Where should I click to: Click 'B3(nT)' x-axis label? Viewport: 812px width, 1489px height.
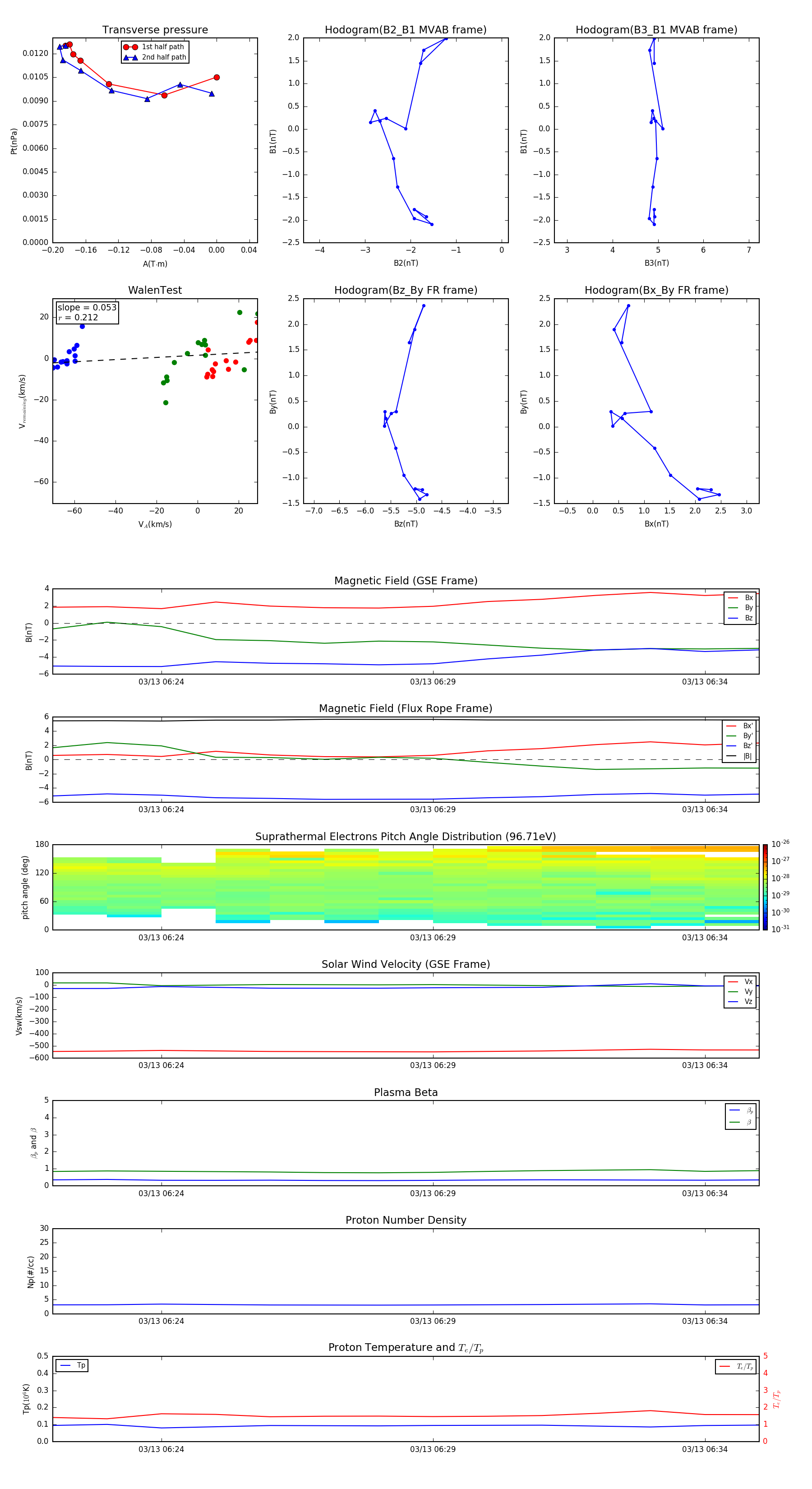click(x=656, y=263)
